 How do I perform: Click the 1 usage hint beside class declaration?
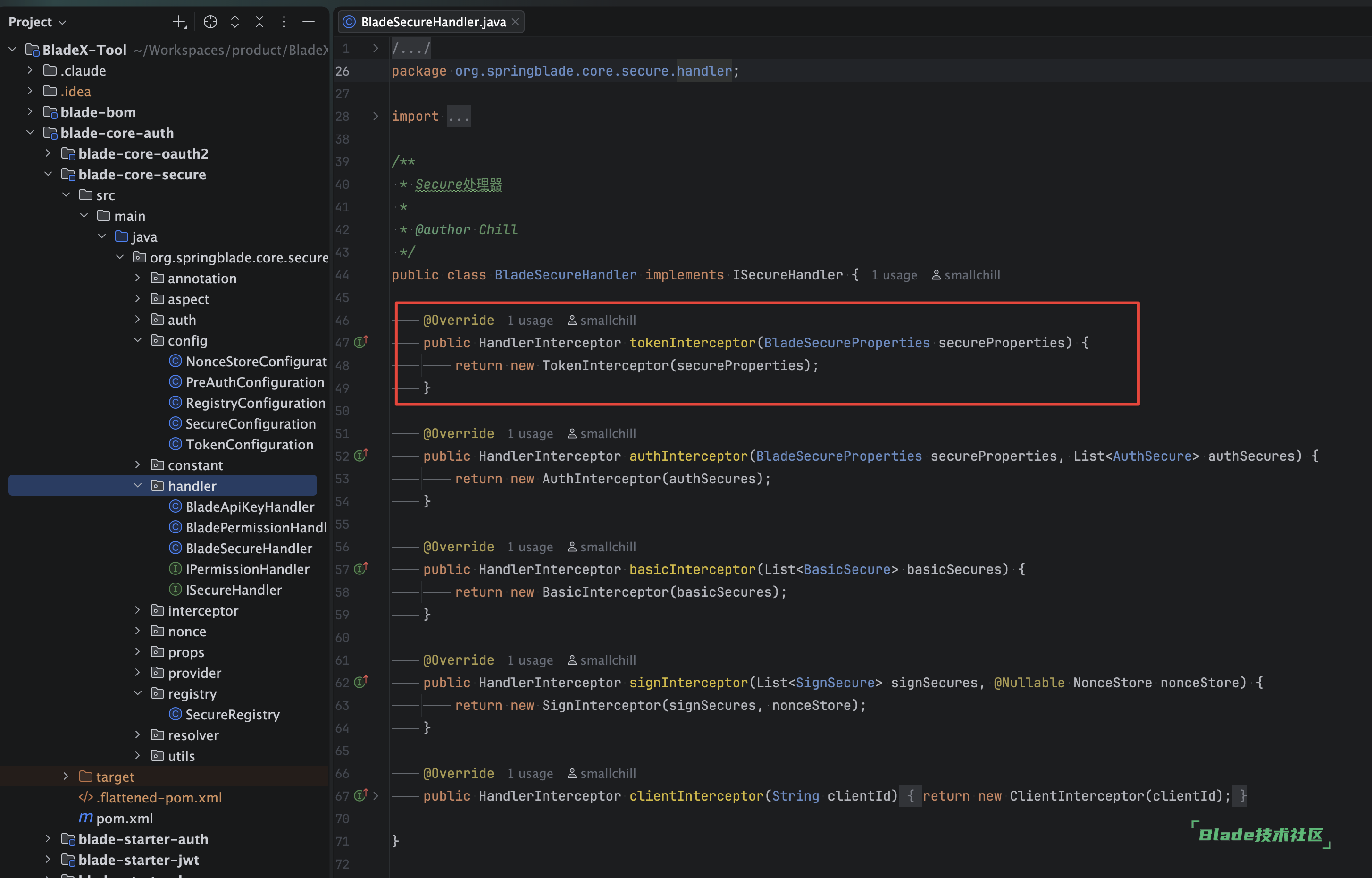point(894,275)
